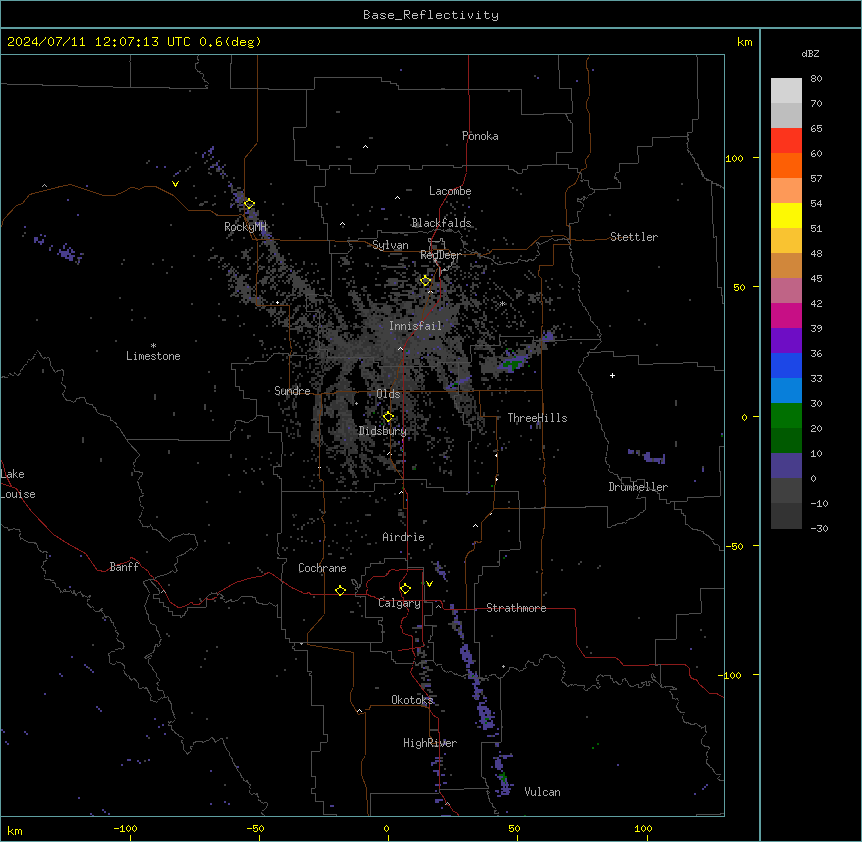862x842 pixels.
Task: Click the Lake Louise label
Action: [18, 484]
